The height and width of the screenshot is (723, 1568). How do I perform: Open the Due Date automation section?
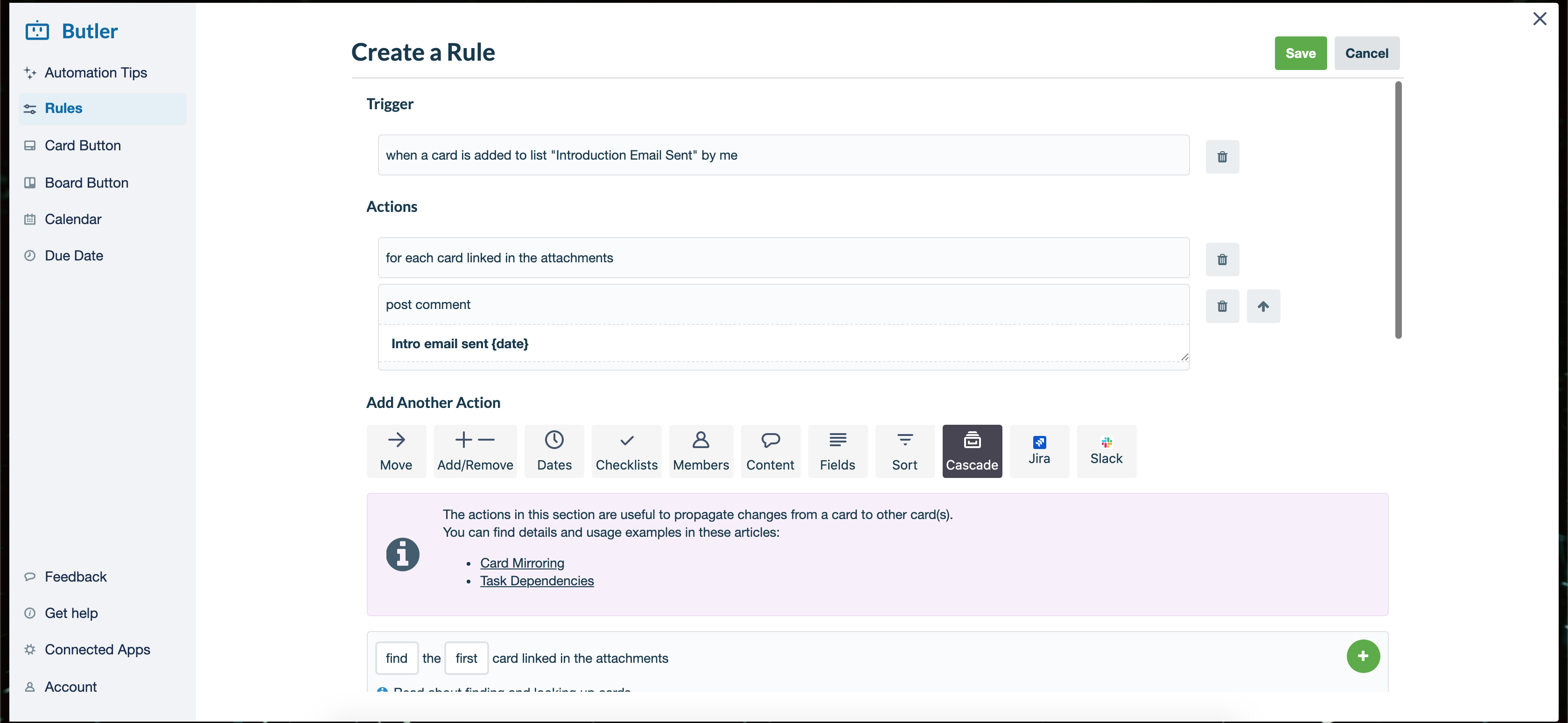tap(102, 256)
